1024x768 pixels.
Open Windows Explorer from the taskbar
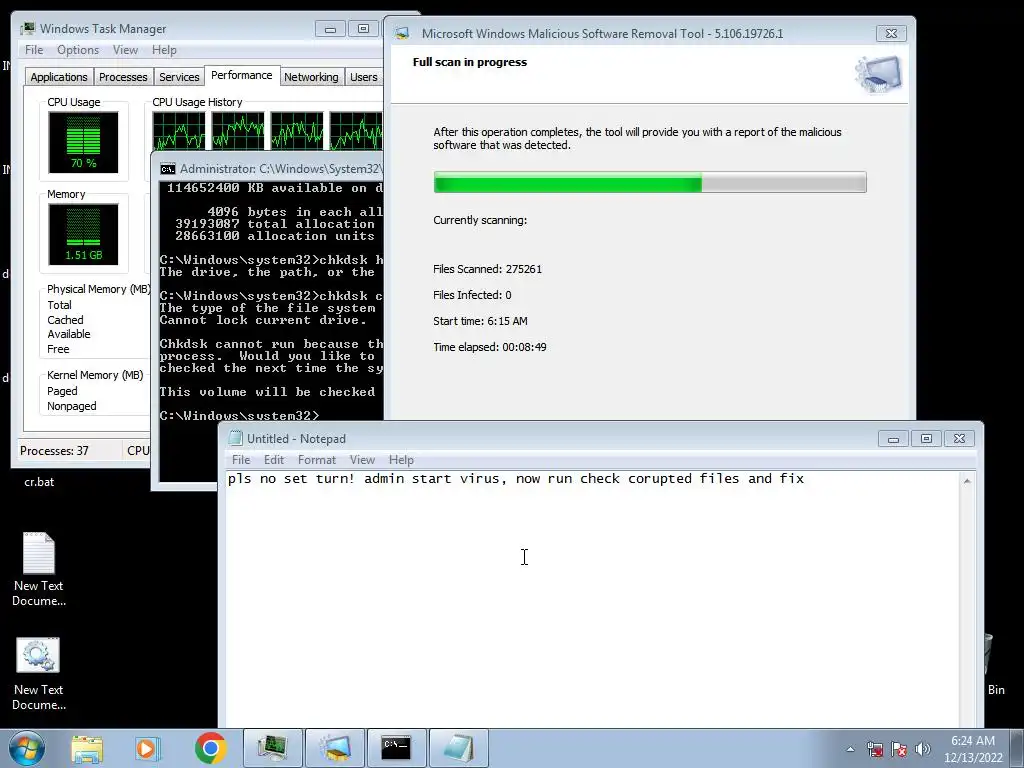point(87,748)
